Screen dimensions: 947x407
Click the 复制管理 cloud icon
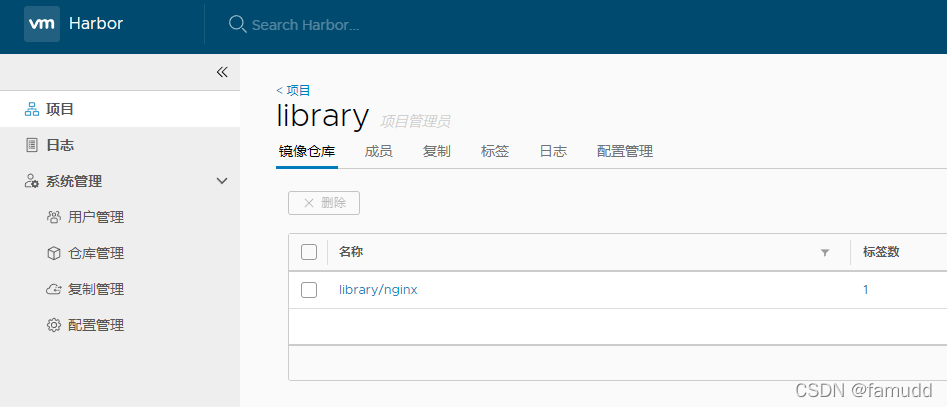tap(54, 289)
